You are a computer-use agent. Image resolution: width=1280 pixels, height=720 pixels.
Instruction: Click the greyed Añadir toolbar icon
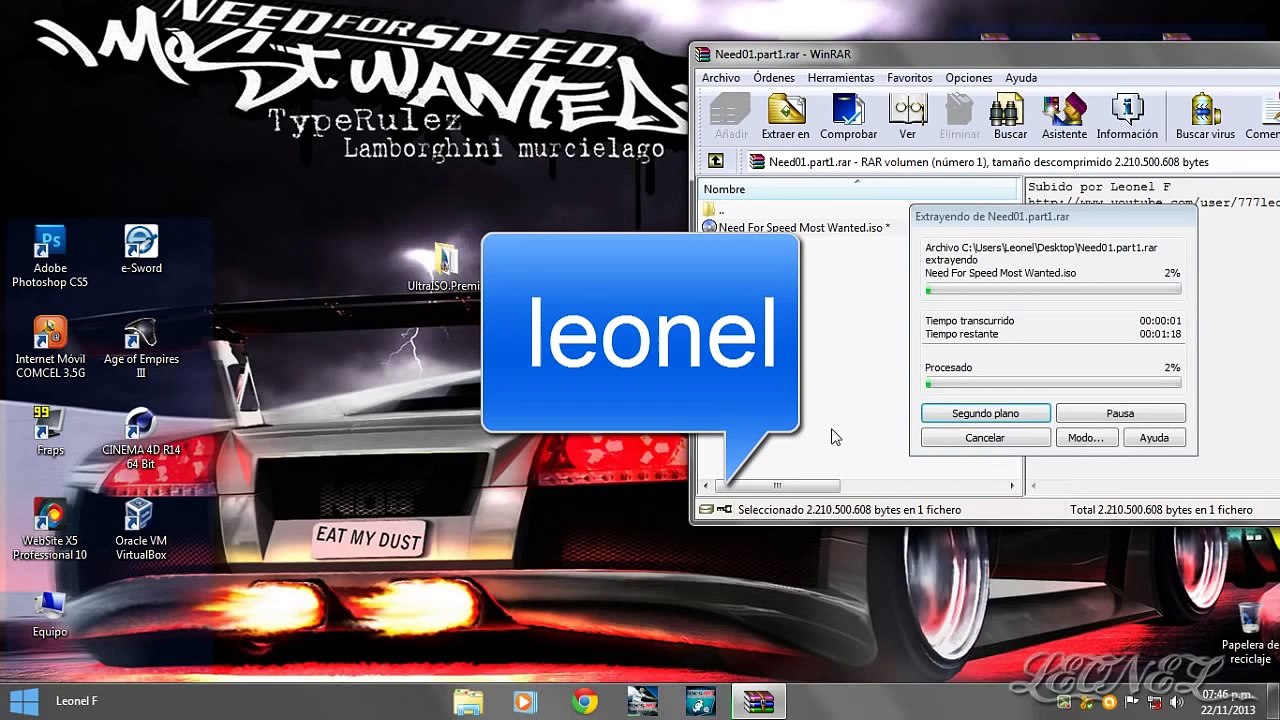731,116
